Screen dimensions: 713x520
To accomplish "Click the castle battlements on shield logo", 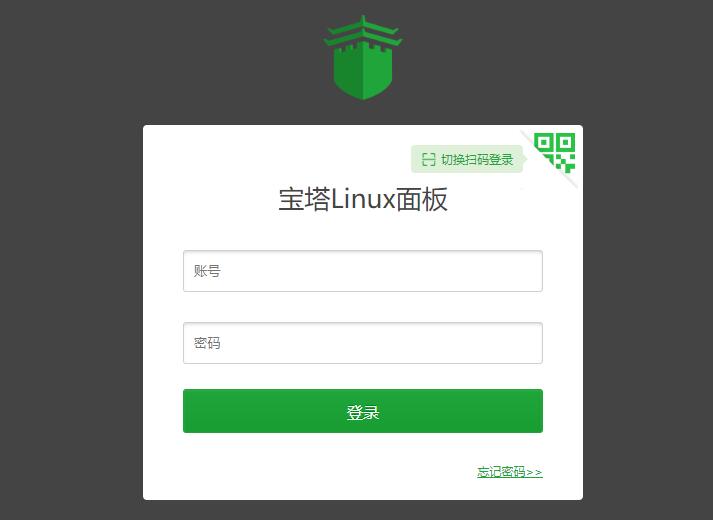I will (363, 48).
